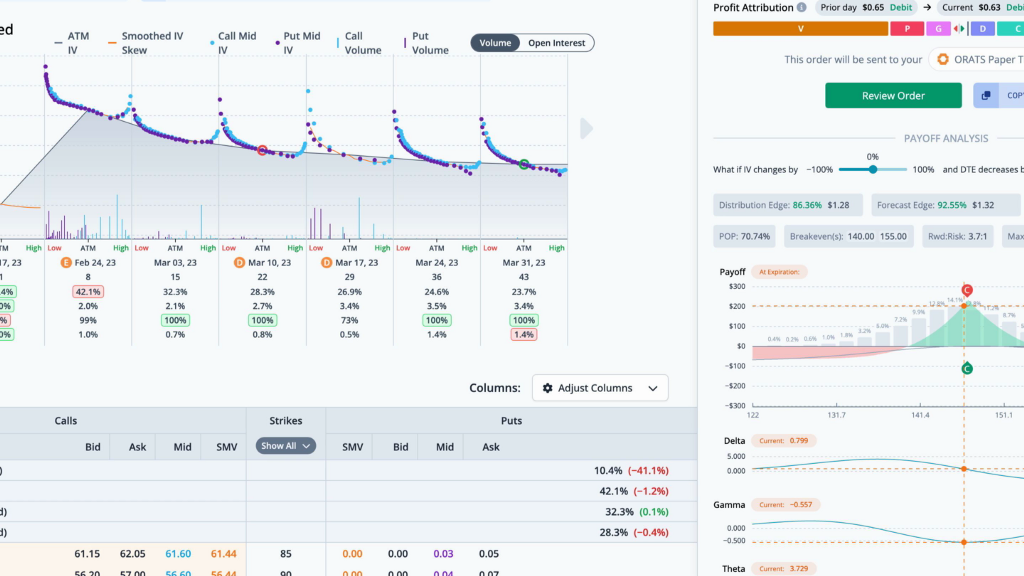Click the IV change slider handle

pyautogui.click(x=872, y=169)
